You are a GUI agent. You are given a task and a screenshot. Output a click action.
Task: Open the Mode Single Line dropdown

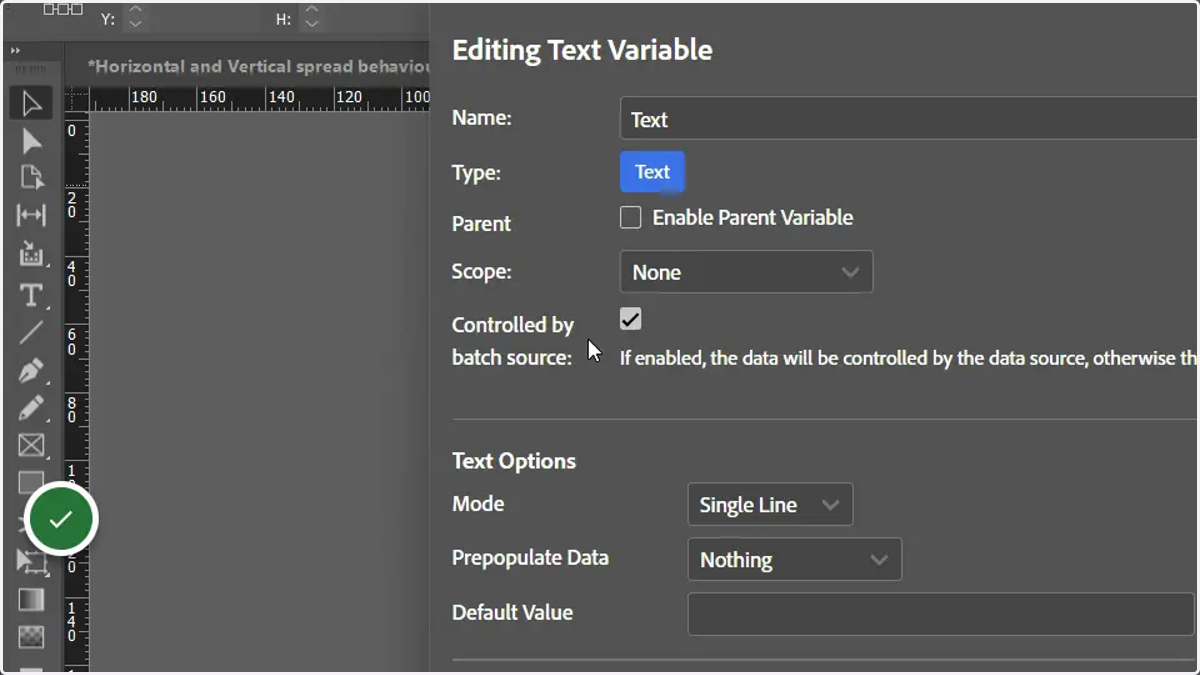point(770,505)
